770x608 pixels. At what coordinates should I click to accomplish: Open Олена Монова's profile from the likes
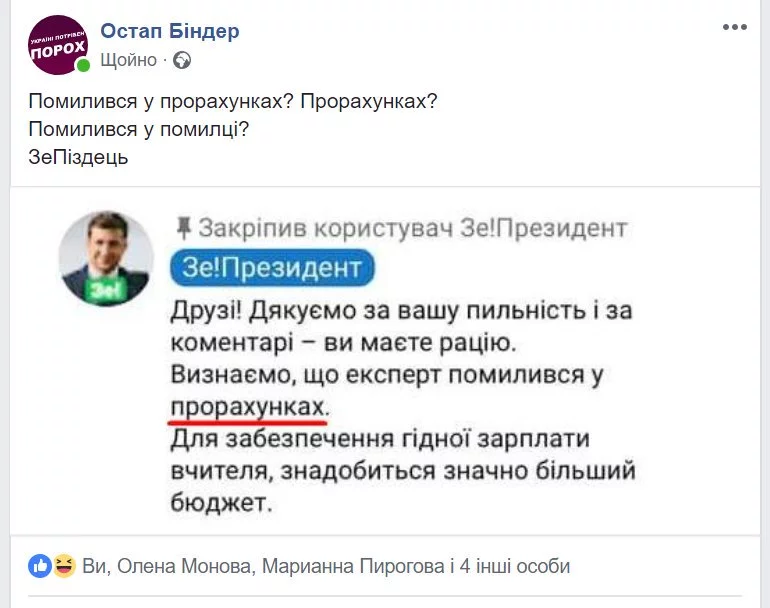pyautogui.click(x=184, y=566)
